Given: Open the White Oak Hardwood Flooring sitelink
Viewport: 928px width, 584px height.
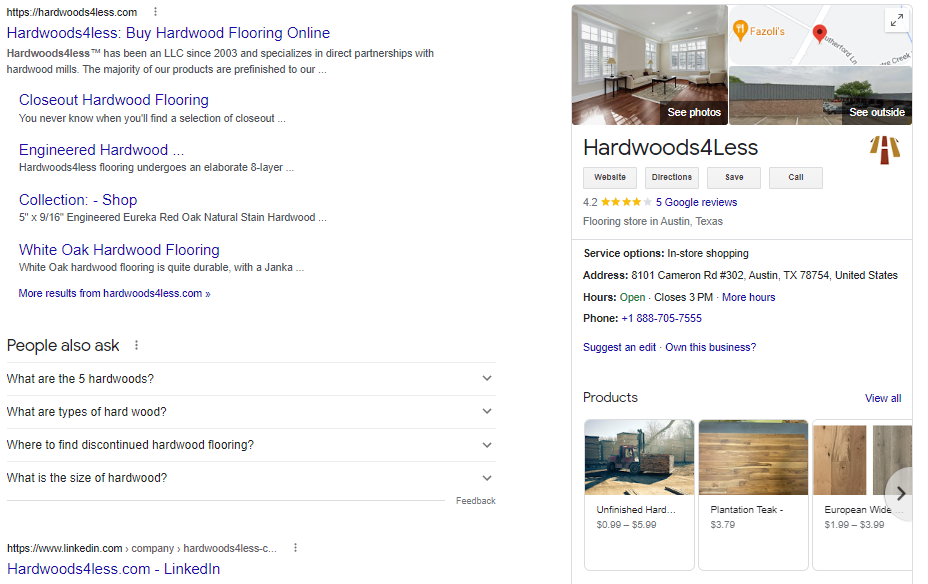Looking at the screenshot, I should pyautogui.click(x=119, y=250).
